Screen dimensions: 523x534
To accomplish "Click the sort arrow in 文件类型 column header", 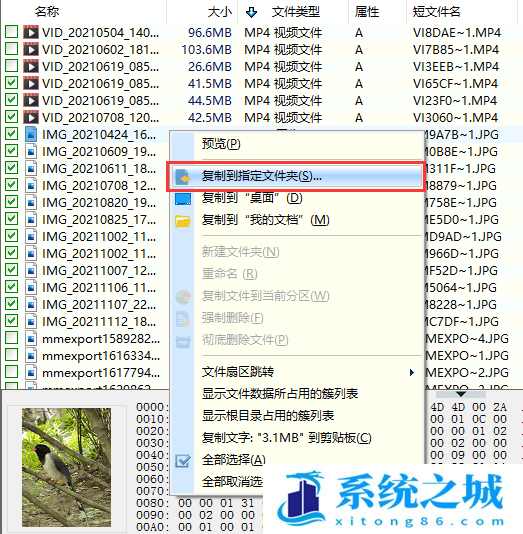I will point(251,13).
